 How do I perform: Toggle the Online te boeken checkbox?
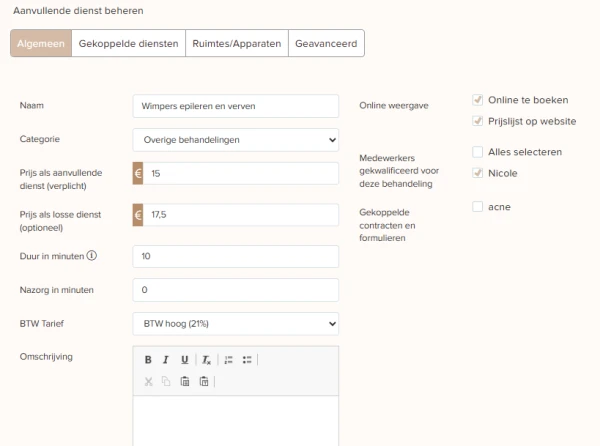click(x=478, y=100)
